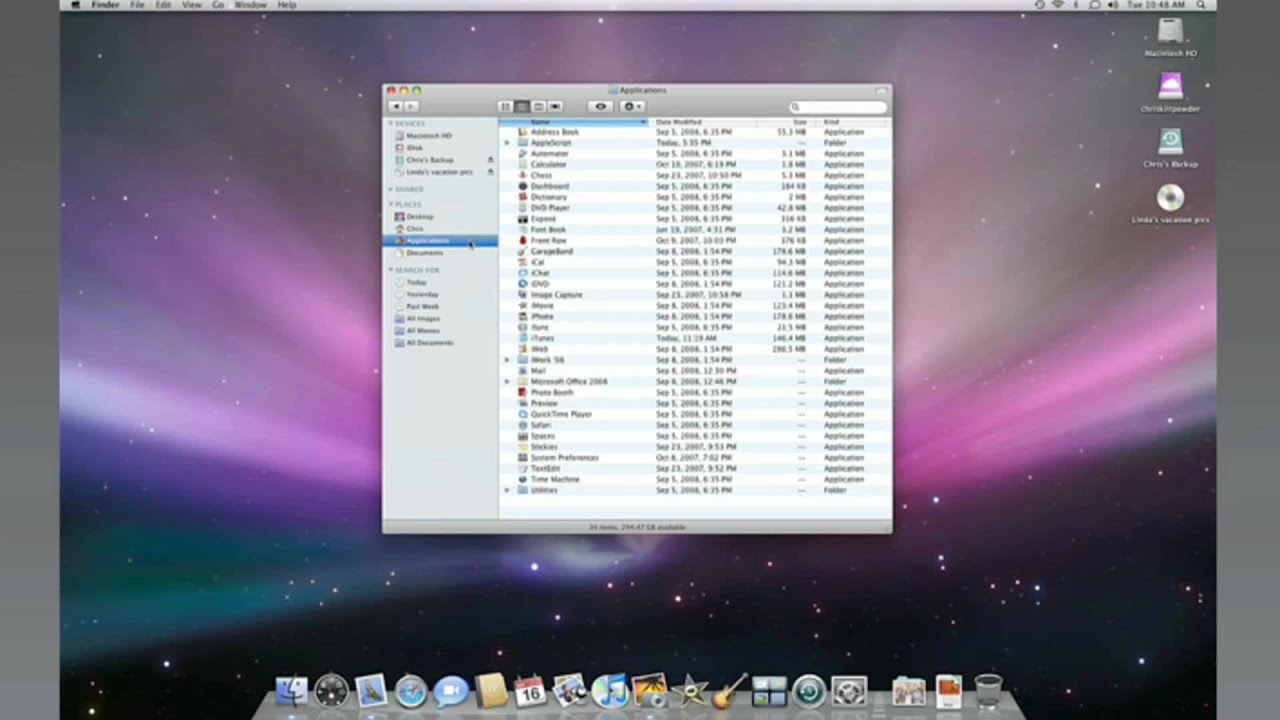This screenshot has height=720, width=1280.
Task: Go forward in Finder window
Action: point(411,106)
